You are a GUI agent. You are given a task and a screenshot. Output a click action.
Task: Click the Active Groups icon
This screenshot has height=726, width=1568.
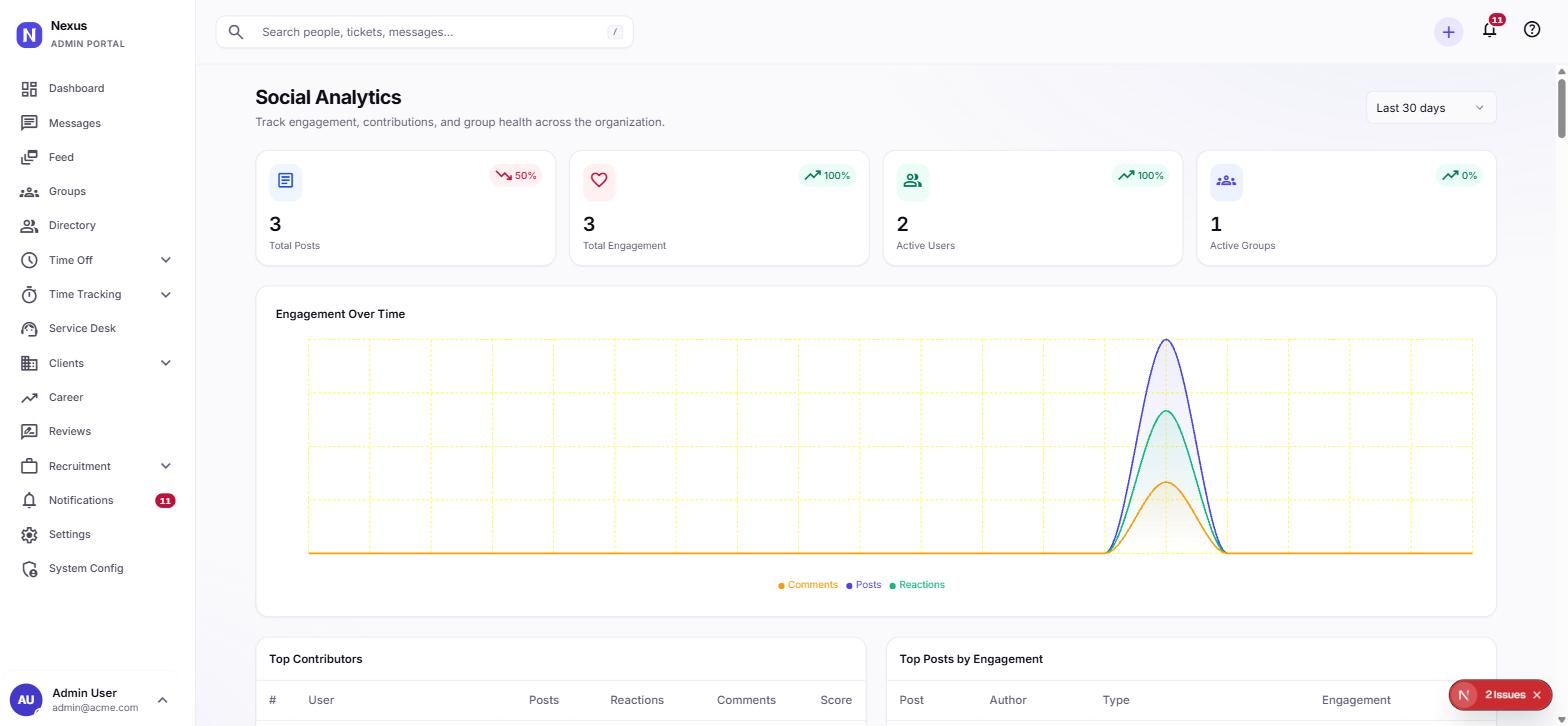[x=1226, y=180]
